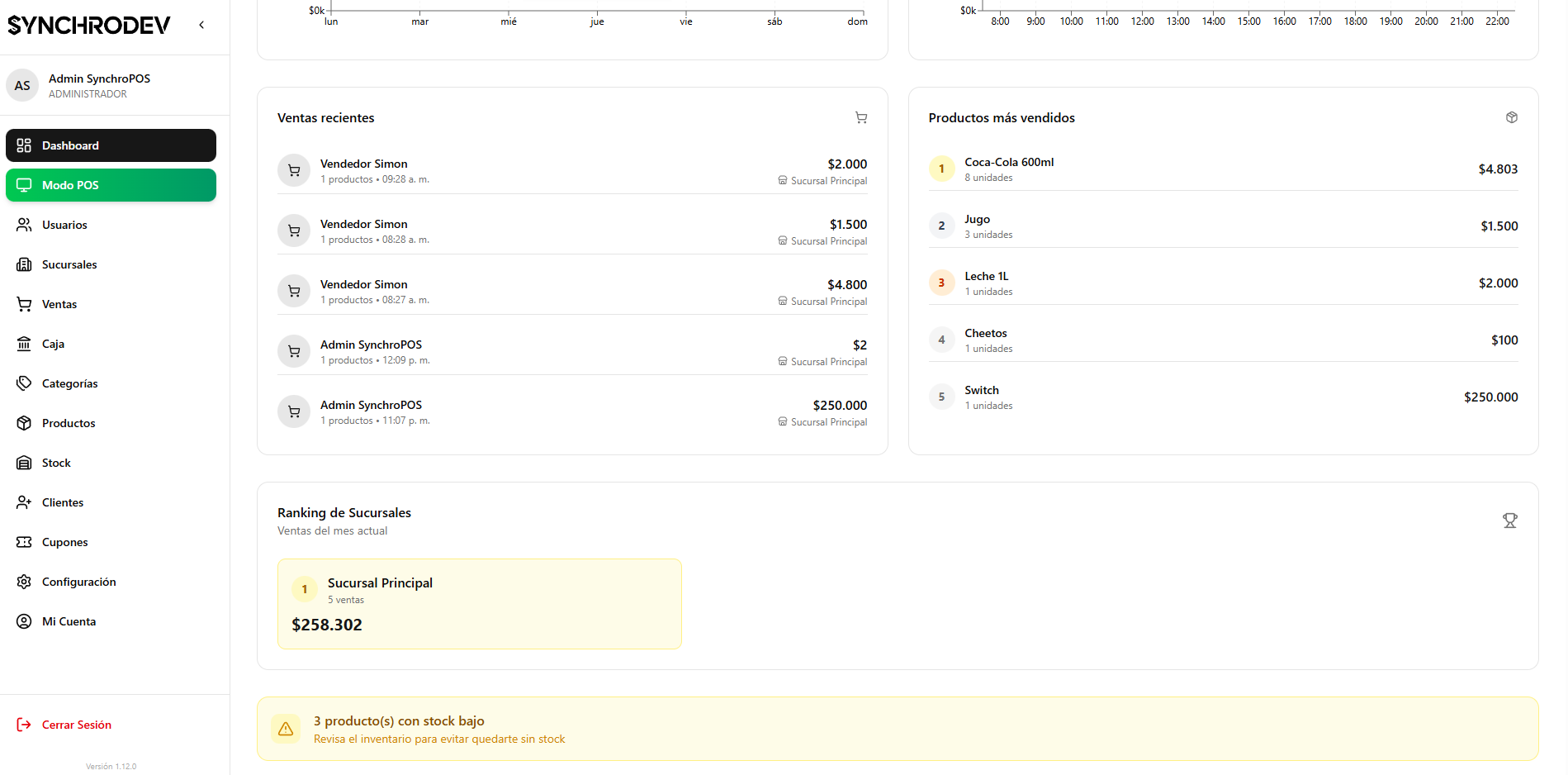The image size is (1568, 775).
Task: Collapse the sidebar with the chevron arrow
Action: point(201,25)
